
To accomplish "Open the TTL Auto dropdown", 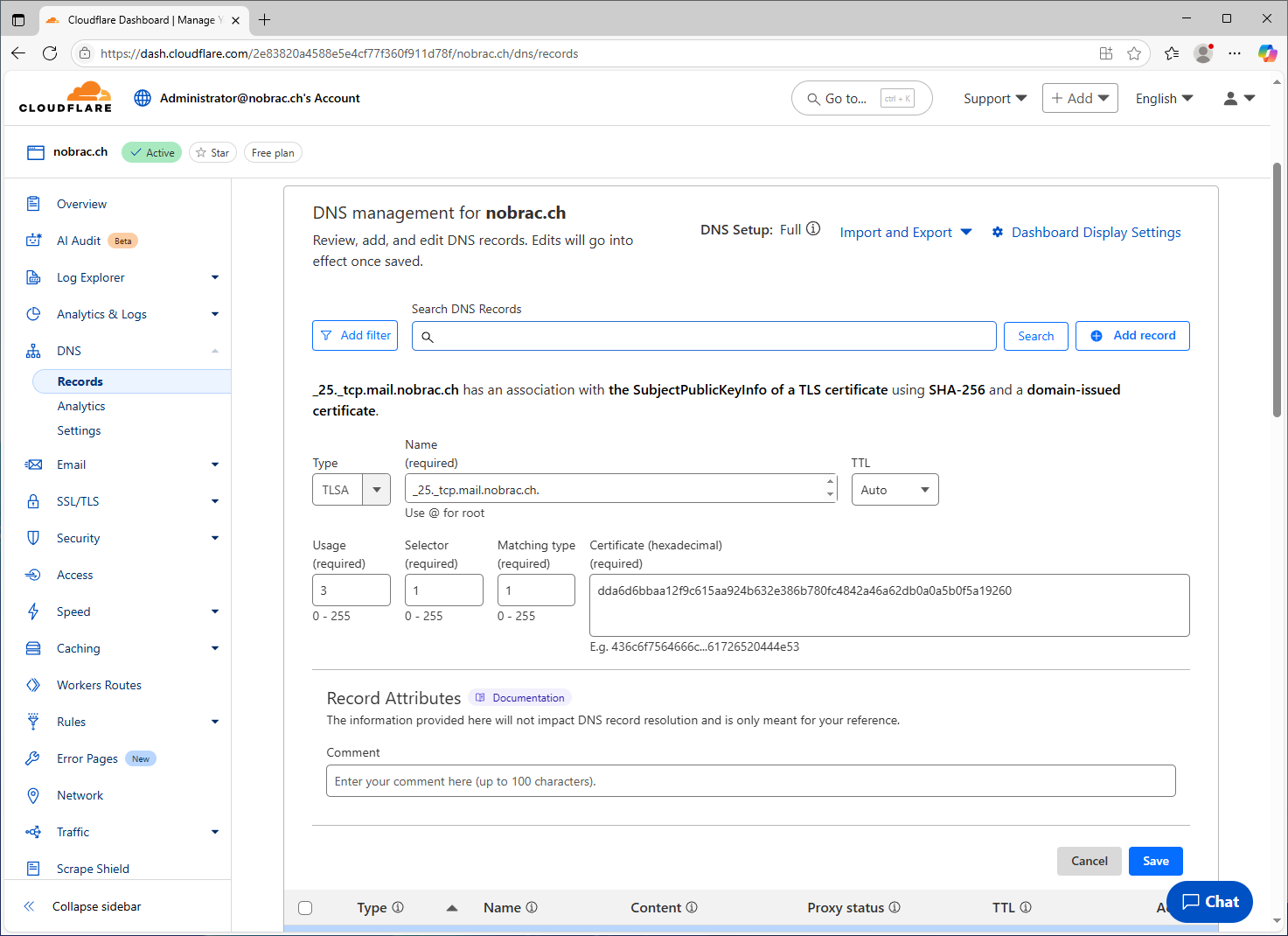I will [895, 490].
